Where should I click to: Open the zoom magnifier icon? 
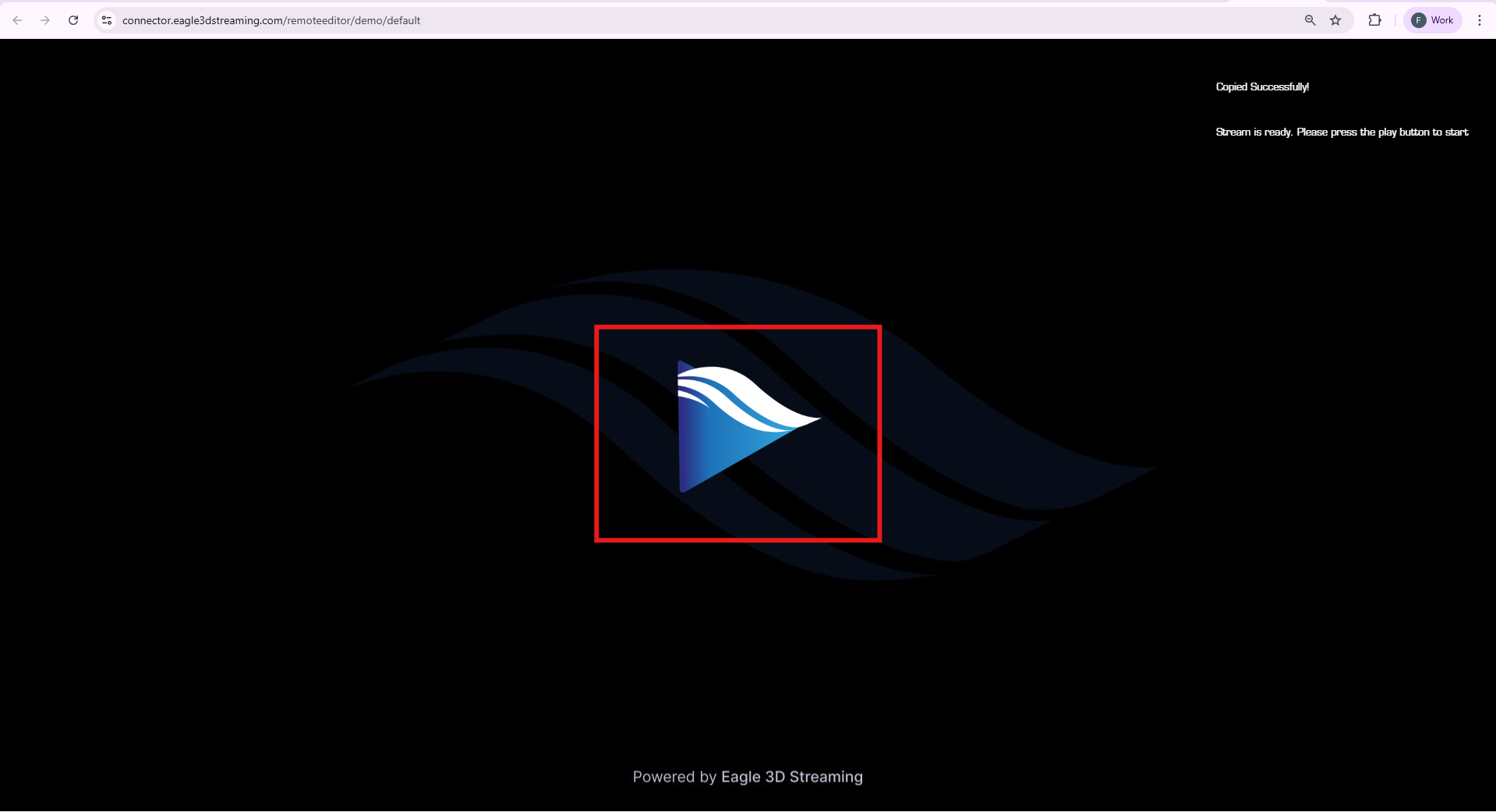point(1310,20)
